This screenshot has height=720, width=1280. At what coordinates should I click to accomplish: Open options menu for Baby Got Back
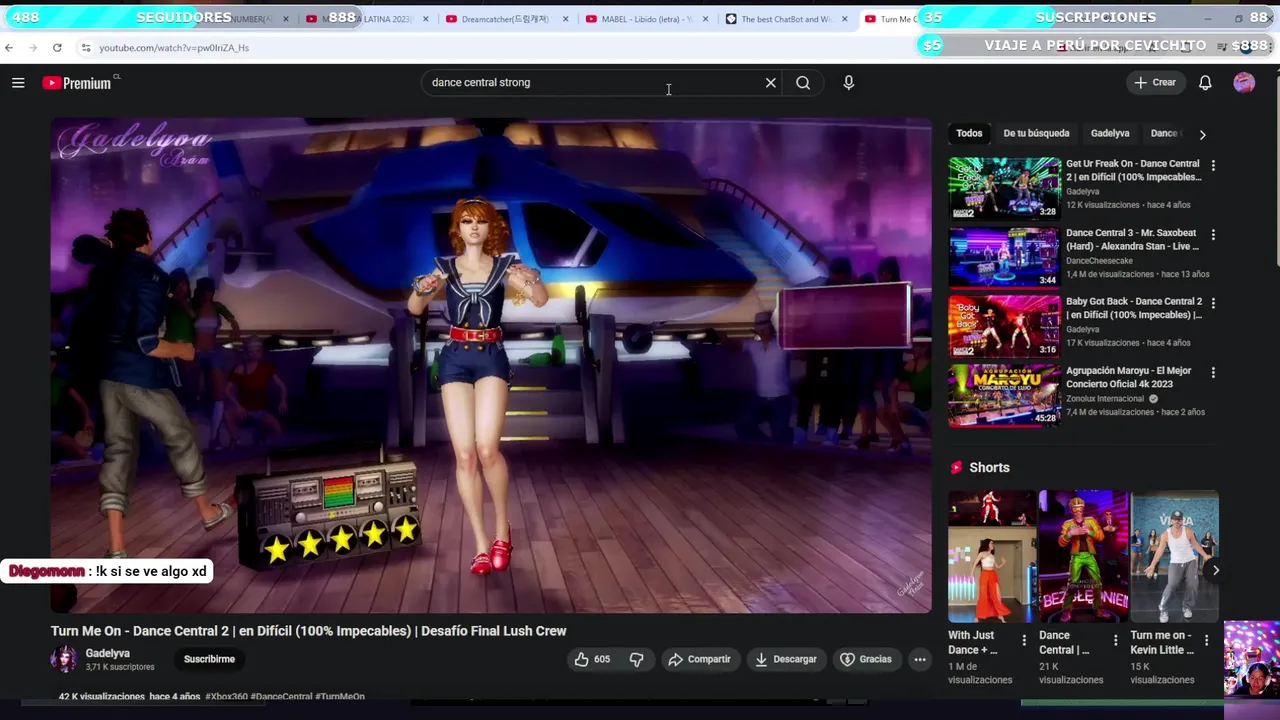click(1213, 304)
